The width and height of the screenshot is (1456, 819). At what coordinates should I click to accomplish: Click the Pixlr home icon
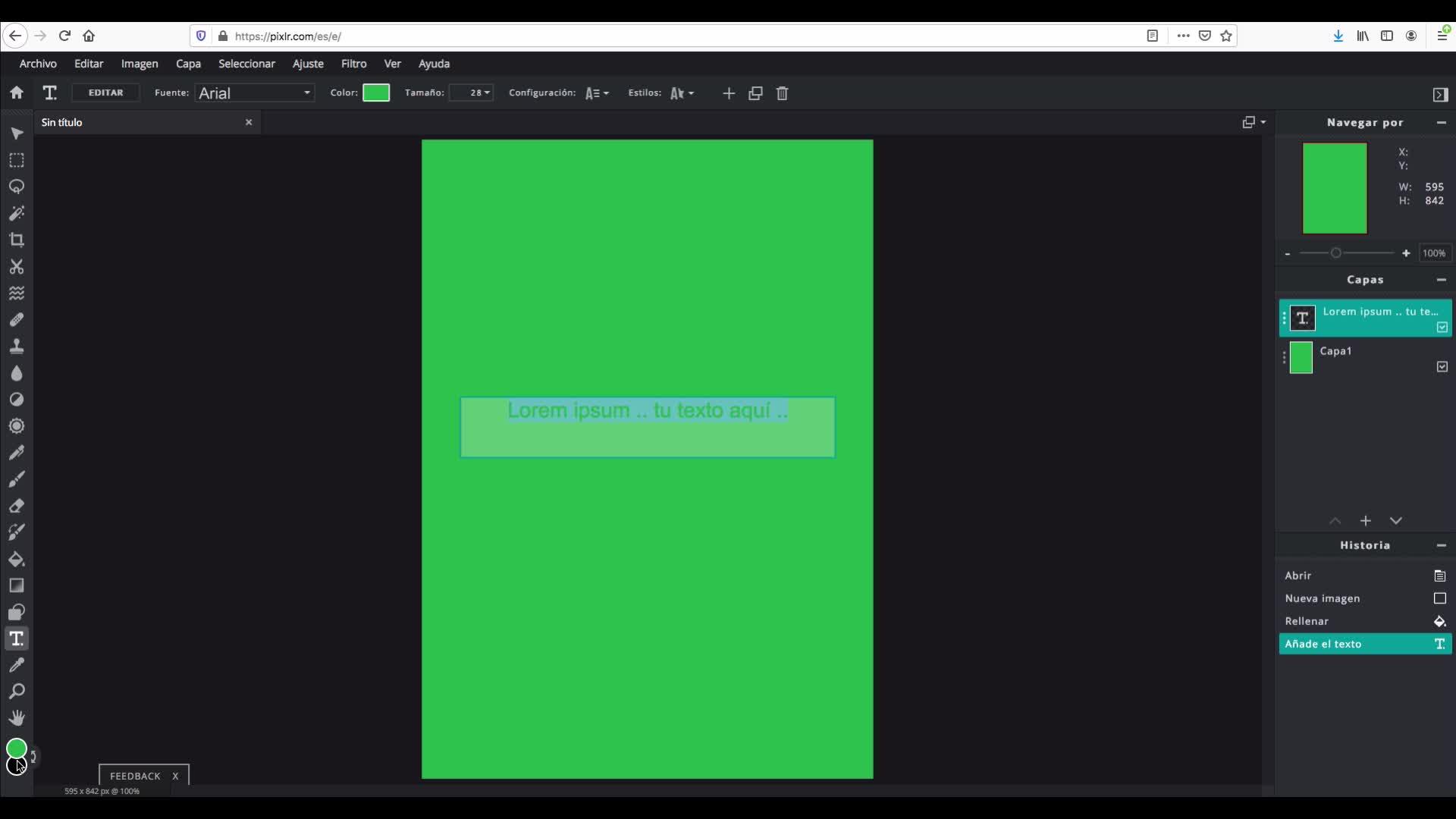point(17,93)
